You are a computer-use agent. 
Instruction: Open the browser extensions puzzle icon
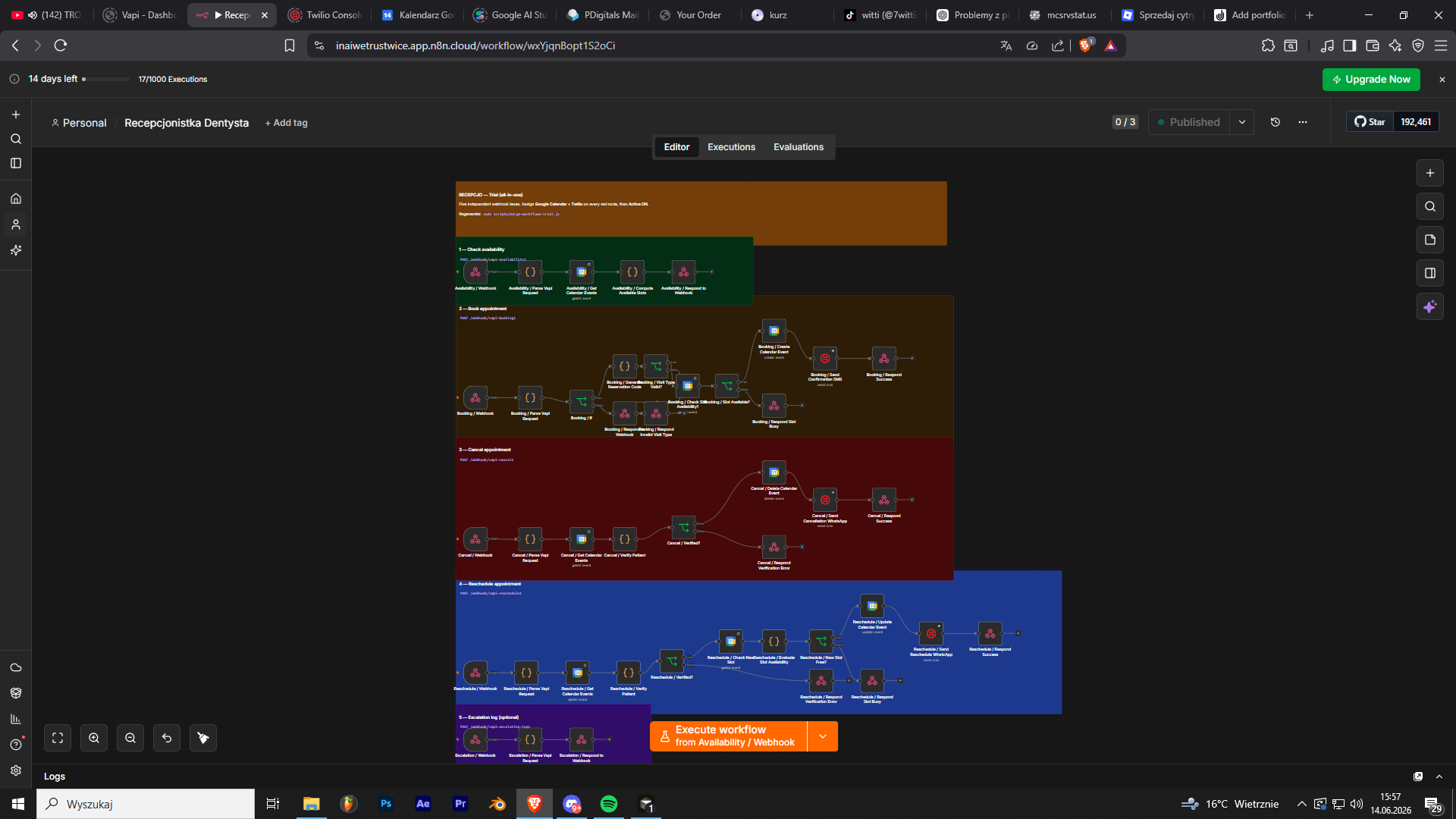click(x=1268, y=45)
